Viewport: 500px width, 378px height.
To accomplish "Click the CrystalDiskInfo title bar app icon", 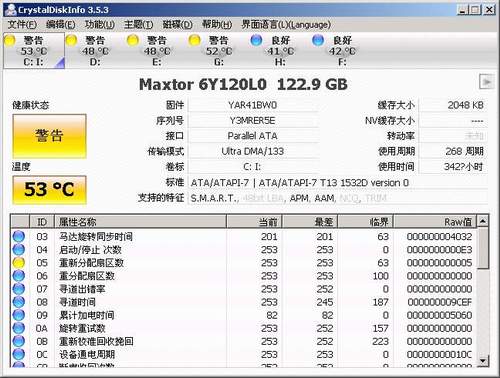I will pyautogui.click(x=10, y=10).
